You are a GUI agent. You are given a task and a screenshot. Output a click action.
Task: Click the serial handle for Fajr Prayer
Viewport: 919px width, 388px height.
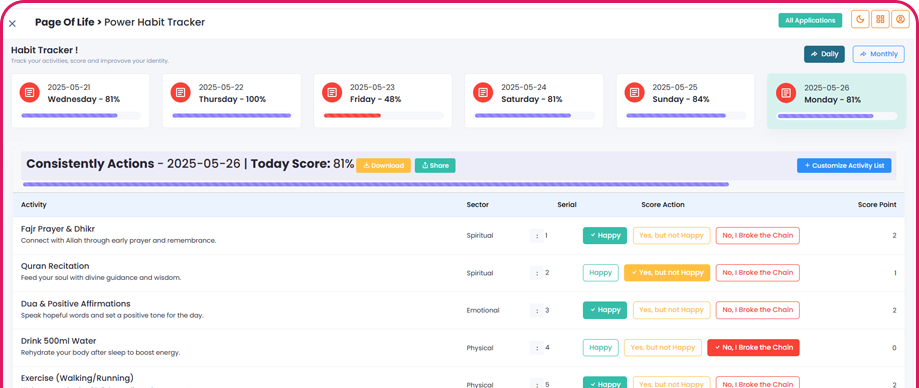pos(537,236)
